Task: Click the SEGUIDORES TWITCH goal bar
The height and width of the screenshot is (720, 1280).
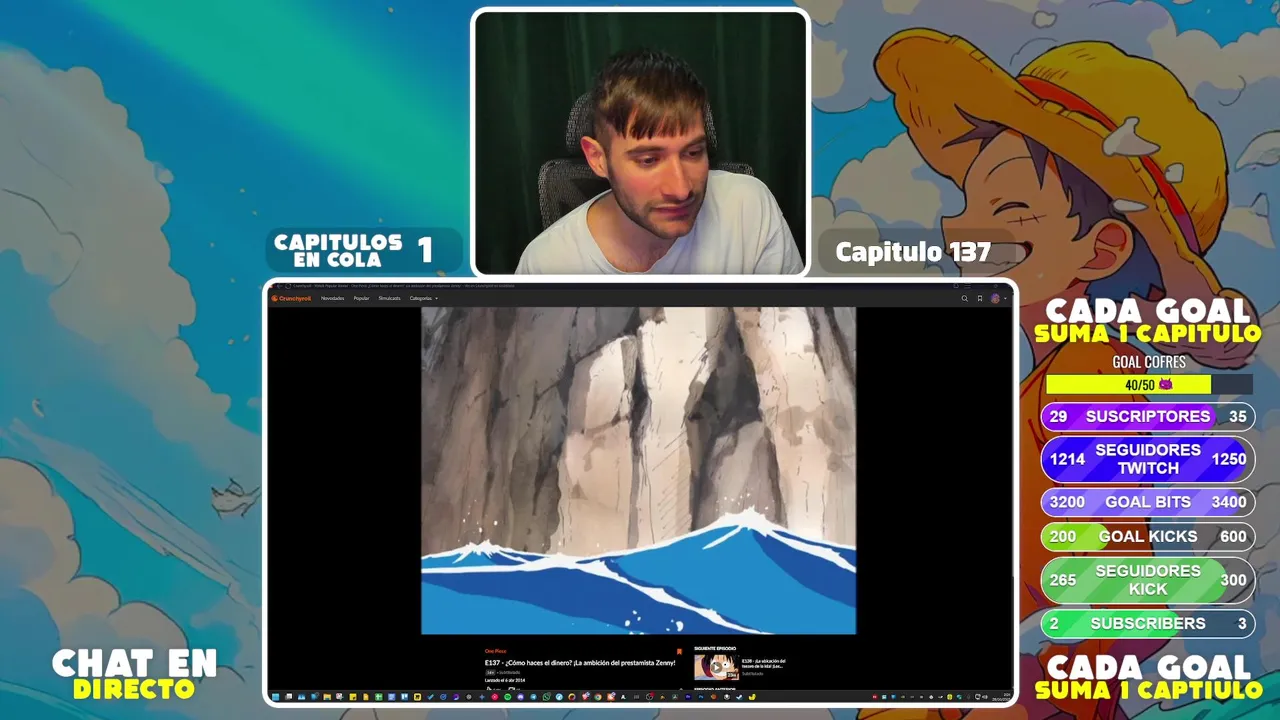Action: 1148,459
